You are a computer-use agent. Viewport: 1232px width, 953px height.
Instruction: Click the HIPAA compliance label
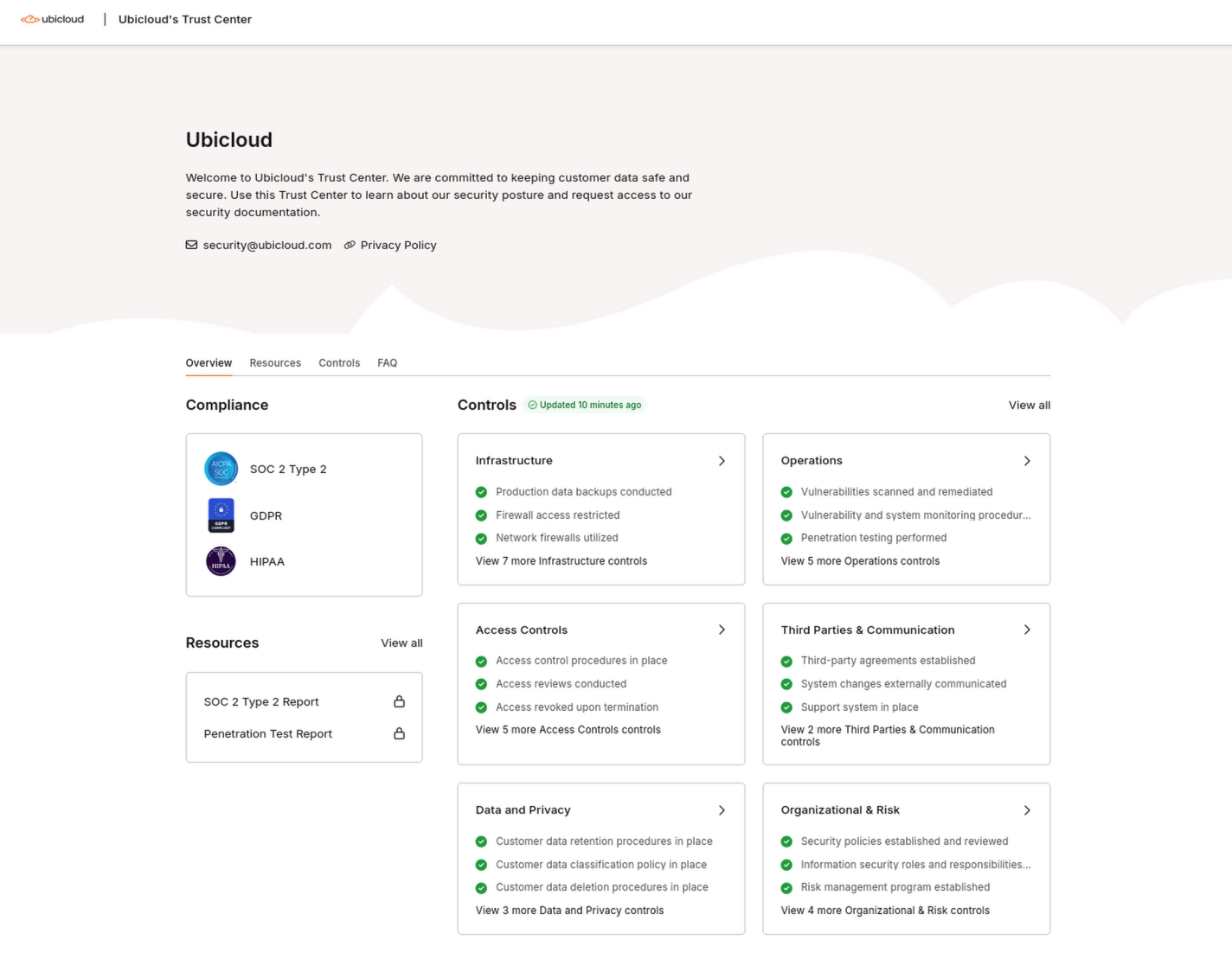pos(267,561)
